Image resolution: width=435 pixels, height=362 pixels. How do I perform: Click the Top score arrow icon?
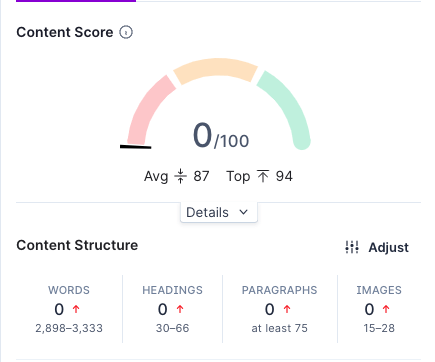point(263,176)
